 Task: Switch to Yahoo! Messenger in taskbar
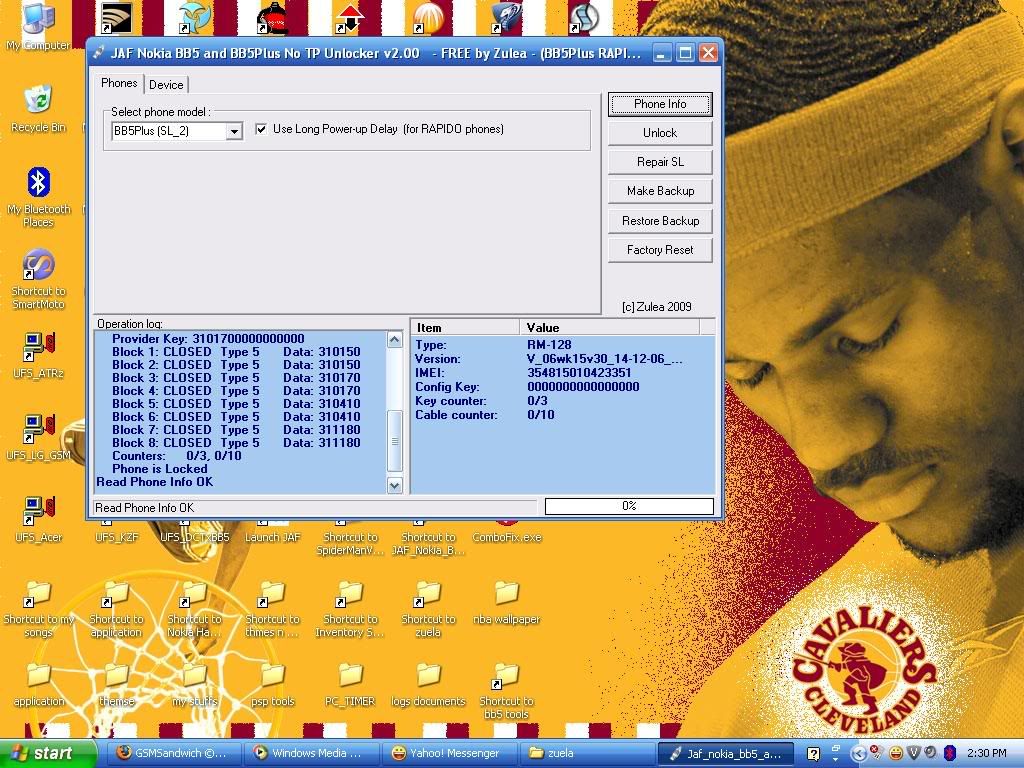point(444,753)
